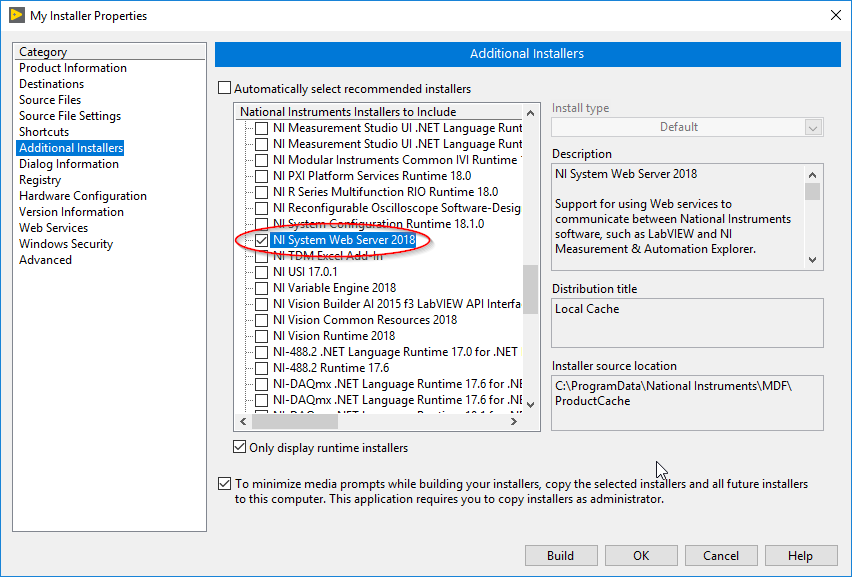852x577 pixels.
Task: Click installer list scroll-right arrow
Action: 514,422
